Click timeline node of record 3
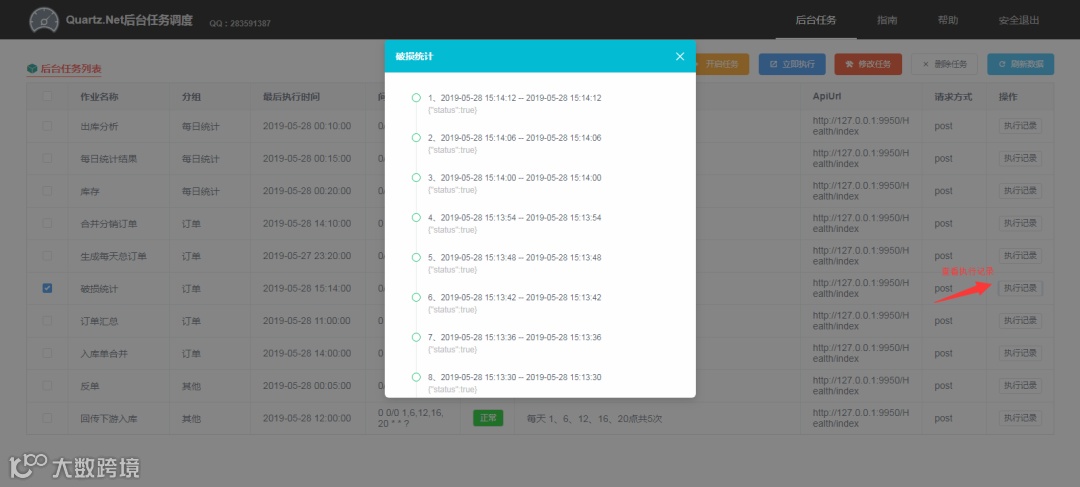This screenshot has height=487, width=1080. (416, 178)
